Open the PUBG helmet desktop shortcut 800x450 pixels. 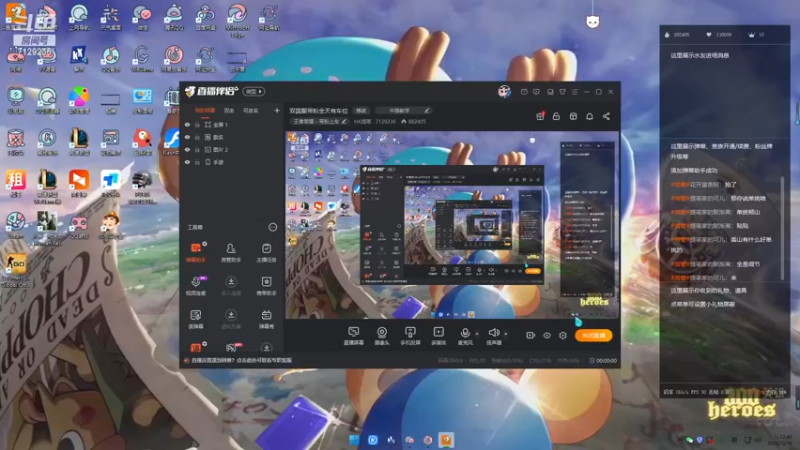[x=142, y=187]
